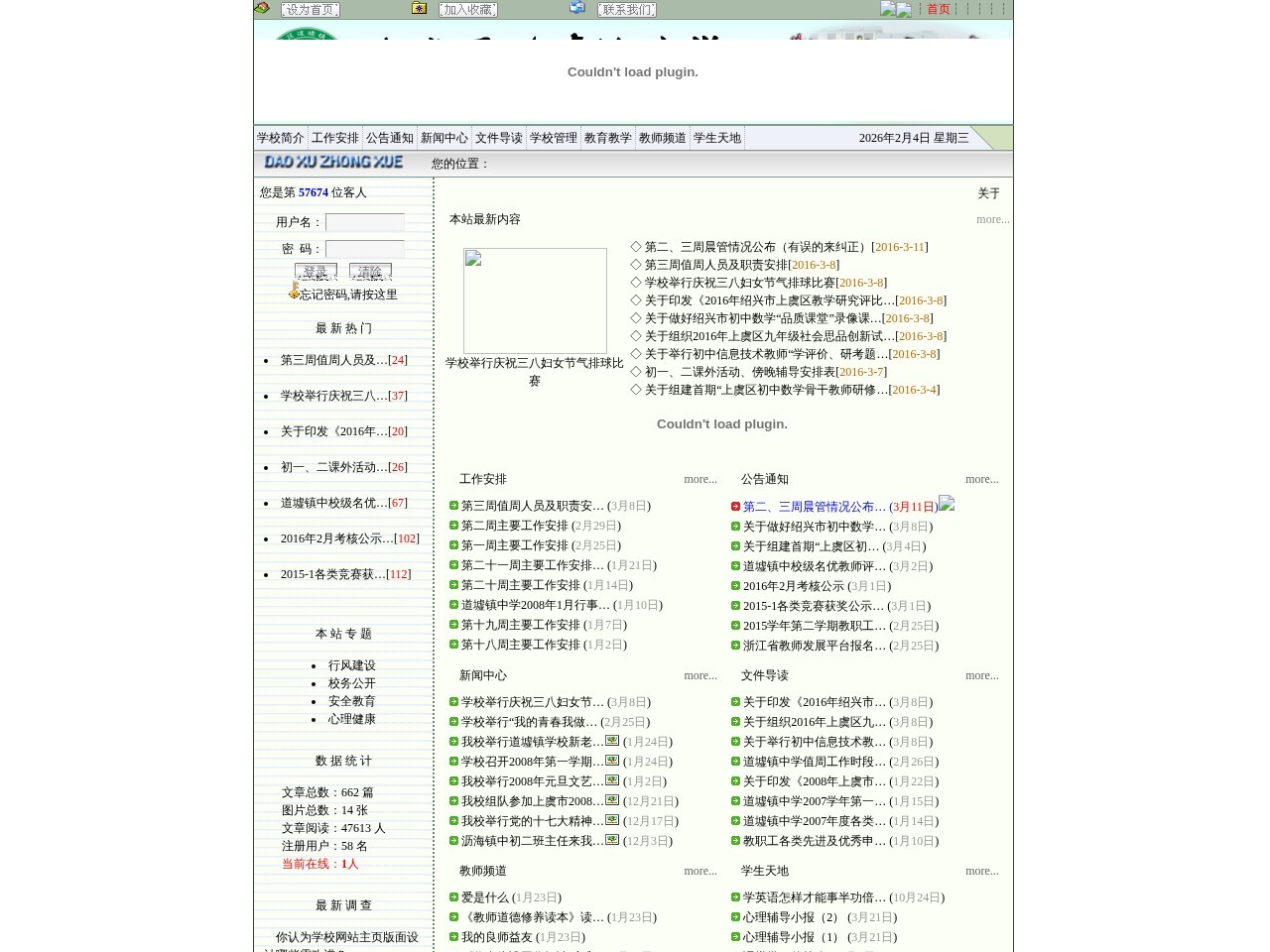The height and width of the screenshot is (952, 1270).
Task: Click more... beside the 新闻中心 section
Action: pos(700,675)
